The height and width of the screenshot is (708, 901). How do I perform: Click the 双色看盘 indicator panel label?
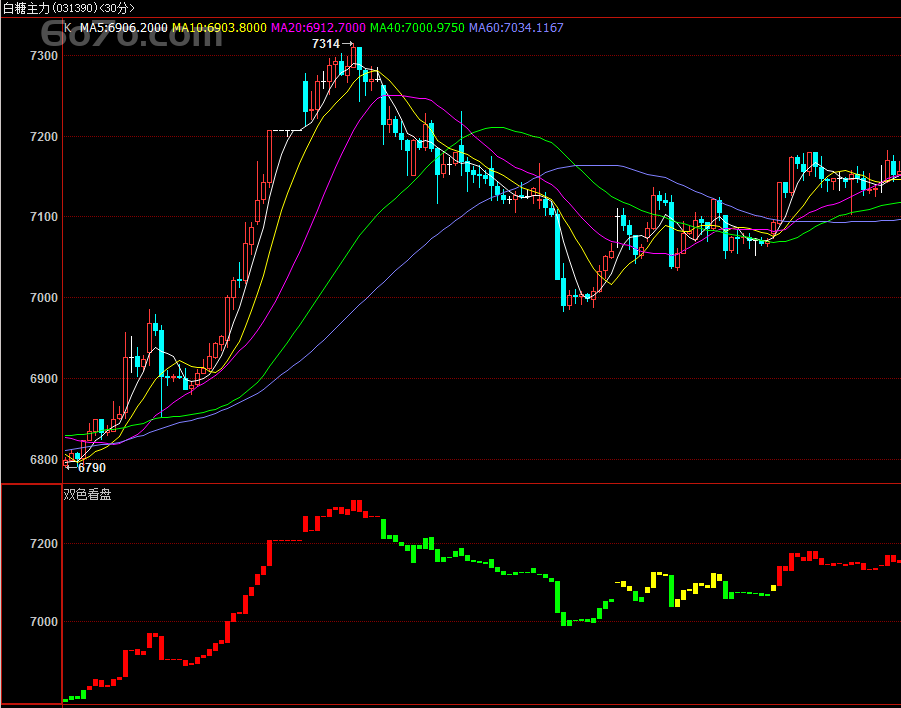87,495
